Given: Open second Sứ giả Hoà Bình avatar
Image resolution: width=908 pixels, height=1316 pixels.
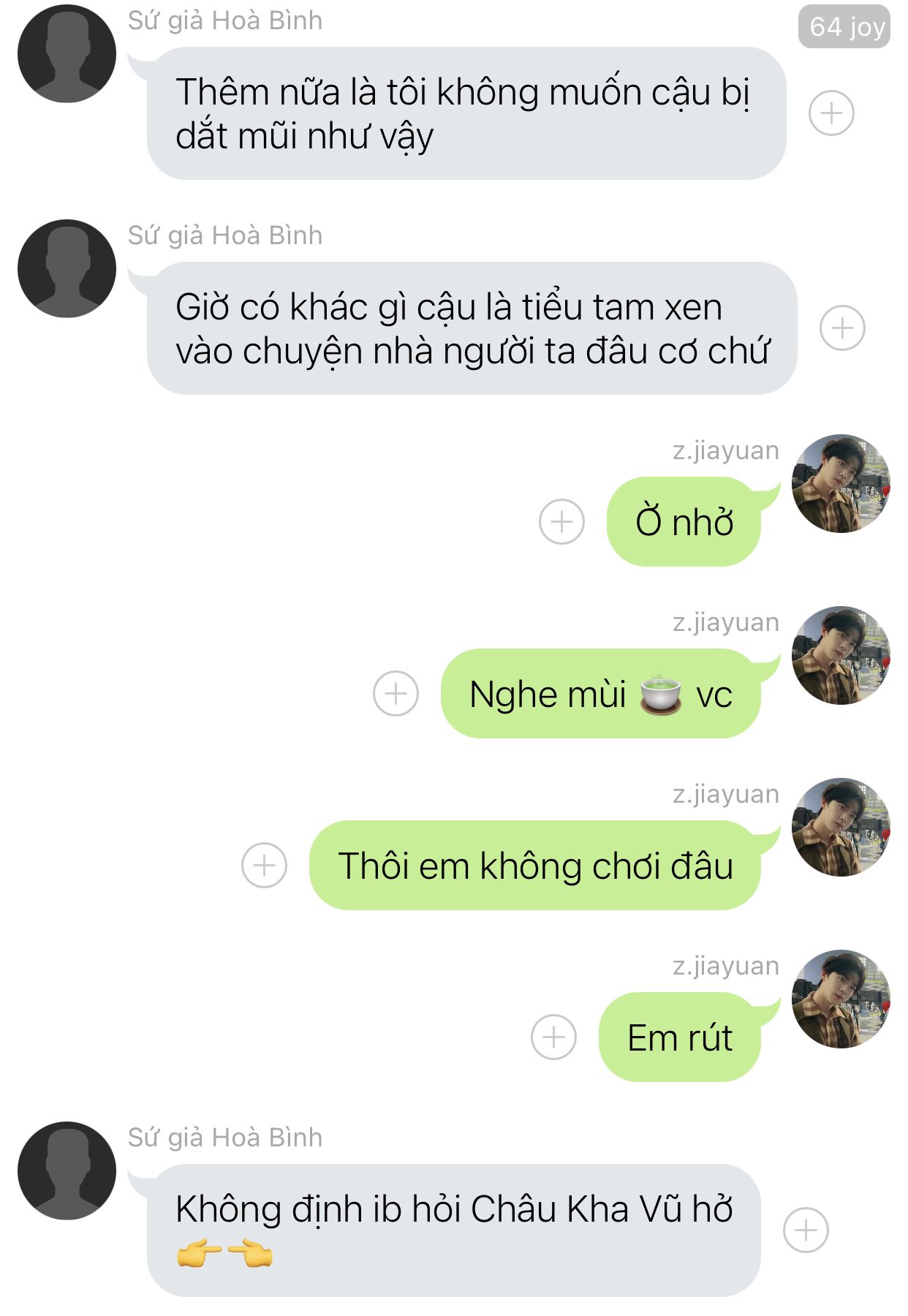Looking at the screenshot, I should 67,268.
